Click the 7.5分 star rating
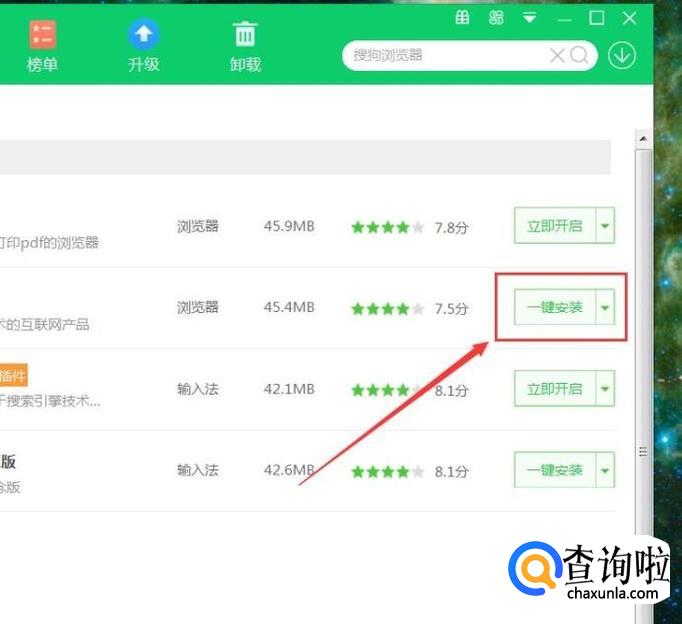 coord(388,309)
